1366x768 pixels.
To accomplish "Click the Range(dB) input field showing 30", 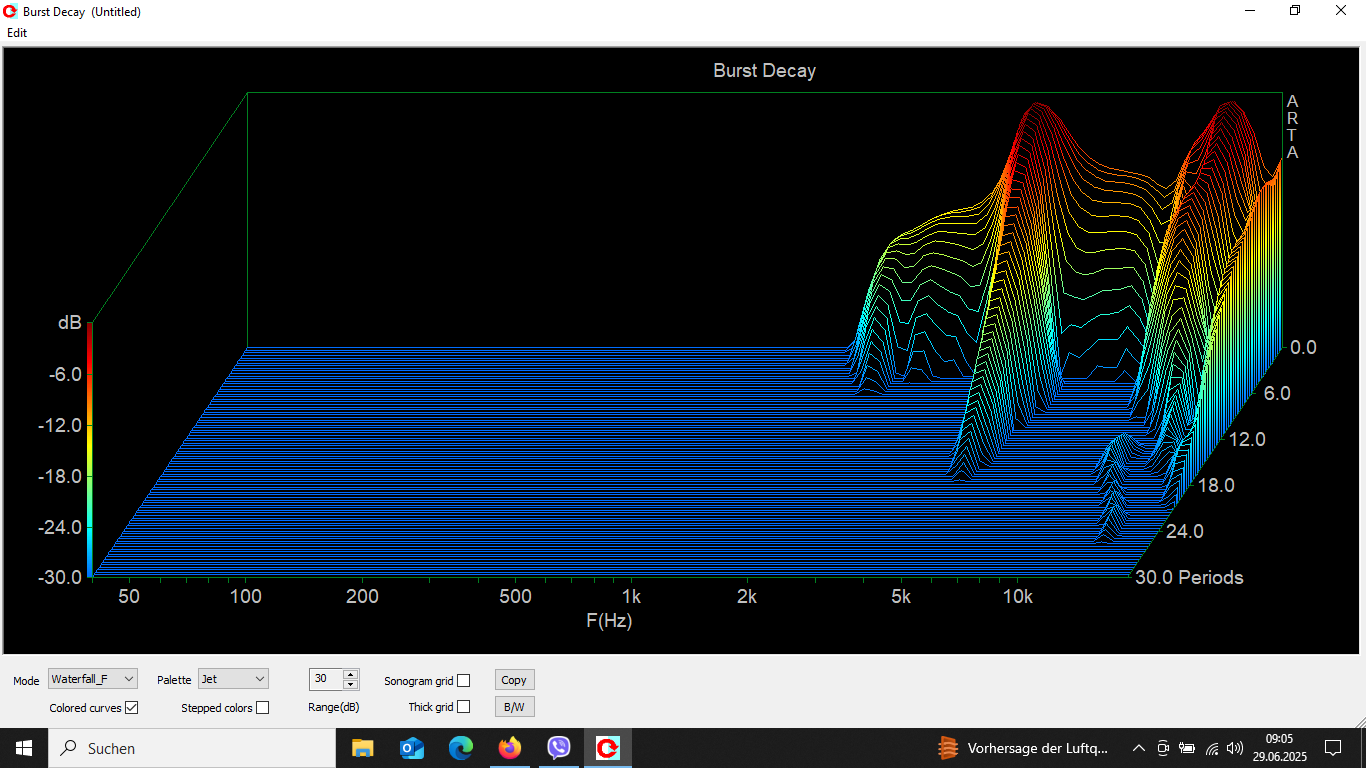I will 325,679.
